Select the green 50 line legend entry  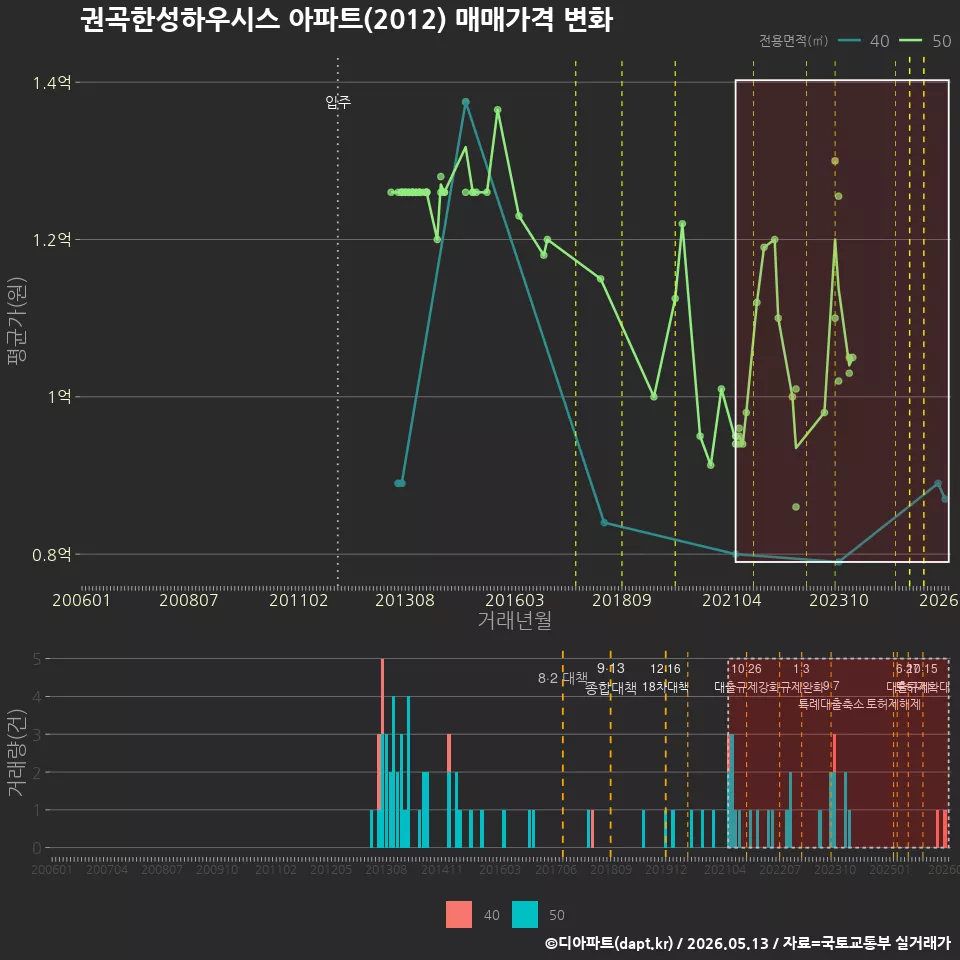pyautogui.click(x=925, y=41)
